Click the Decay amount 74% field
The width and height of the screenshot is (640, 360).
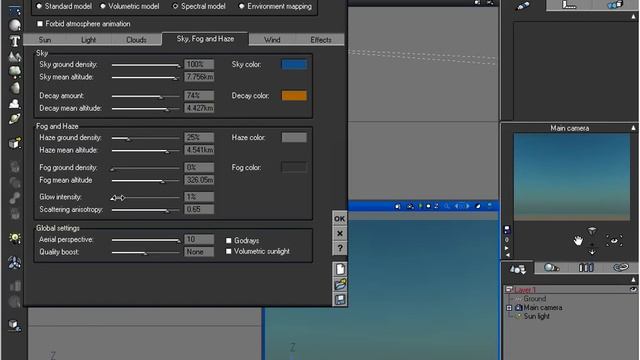tap(199, 96)
